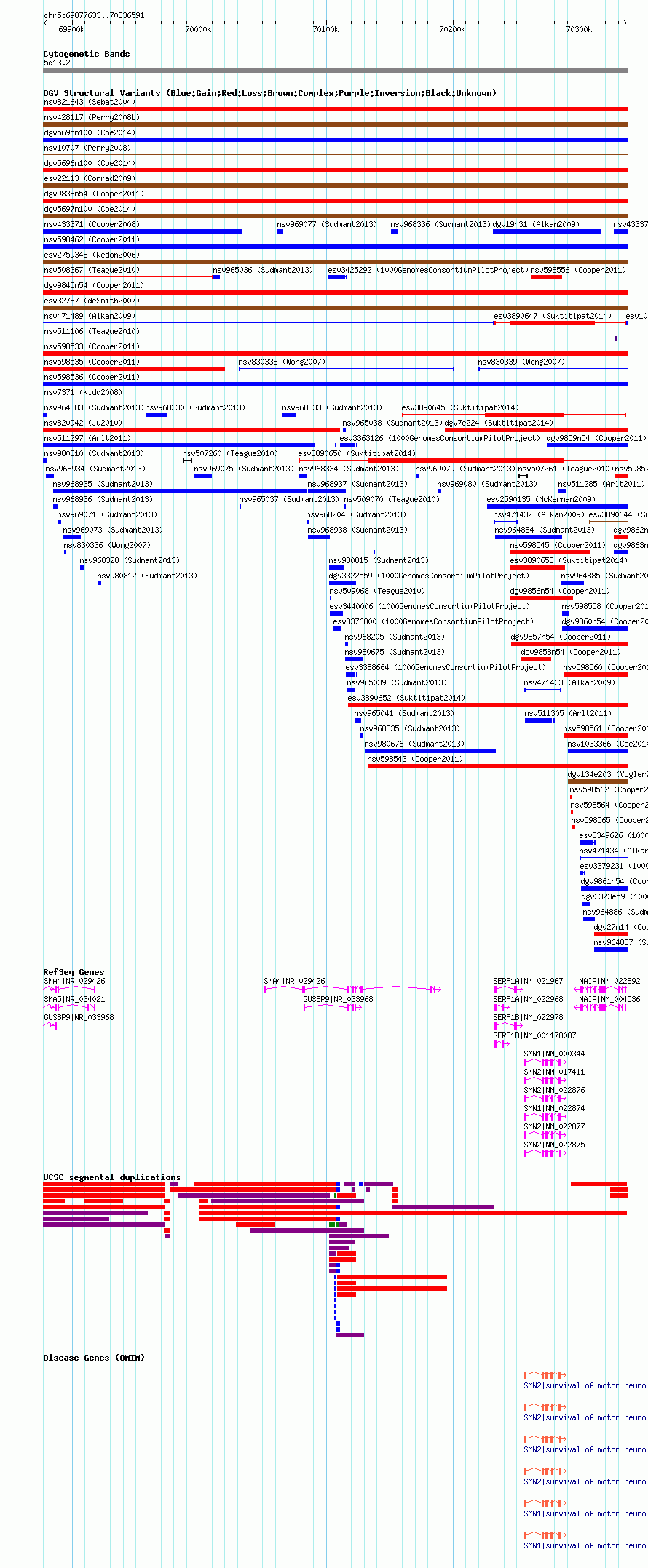Image resolution: width=648 pixels, height=1568 pixels.
Task: Select the 70000k ruler tick label
Action: 198,29
